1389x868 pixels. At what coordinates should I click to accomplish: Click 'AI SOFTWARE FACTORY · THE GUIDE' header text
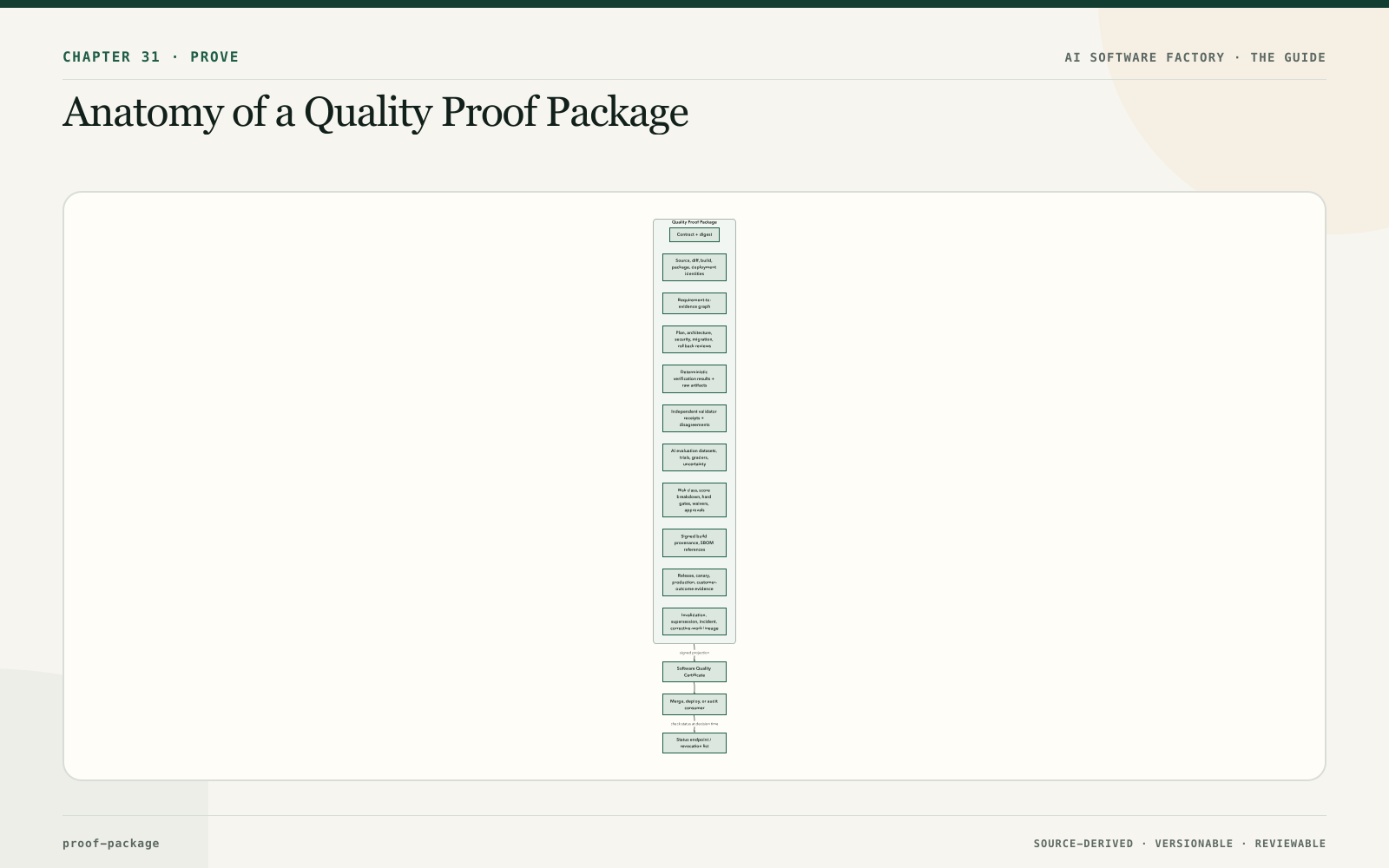1195,57
